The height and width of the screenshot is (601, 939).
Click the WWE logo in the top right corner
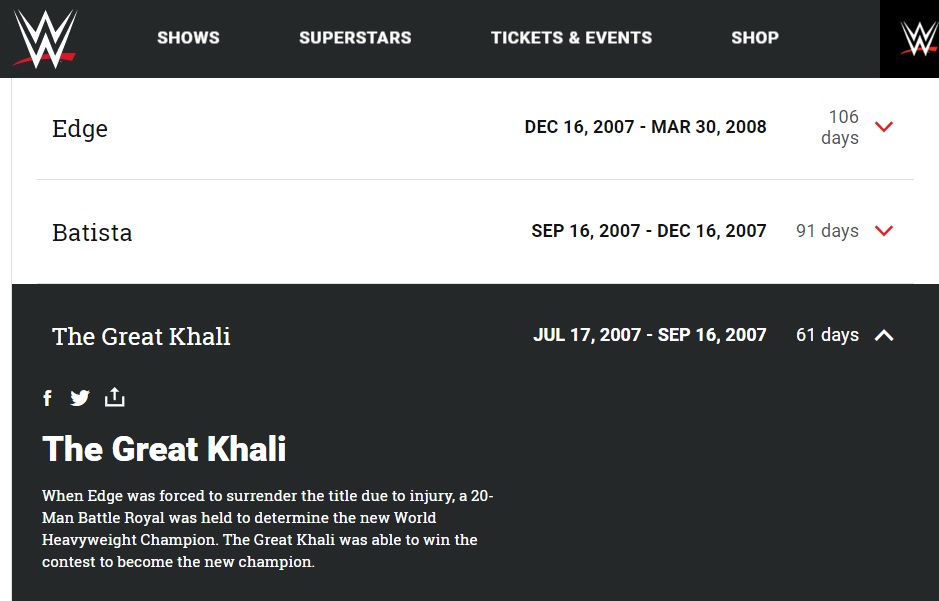pyautogui.click(x=919, y=38)
